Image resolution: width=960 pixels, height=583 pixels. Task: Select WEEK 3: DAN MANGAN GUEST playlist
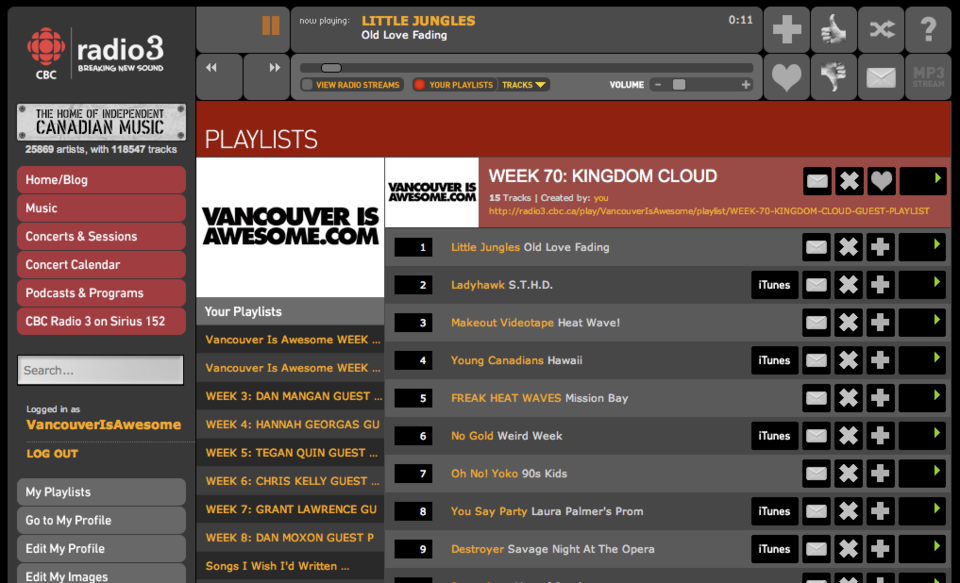coord(290,396)
